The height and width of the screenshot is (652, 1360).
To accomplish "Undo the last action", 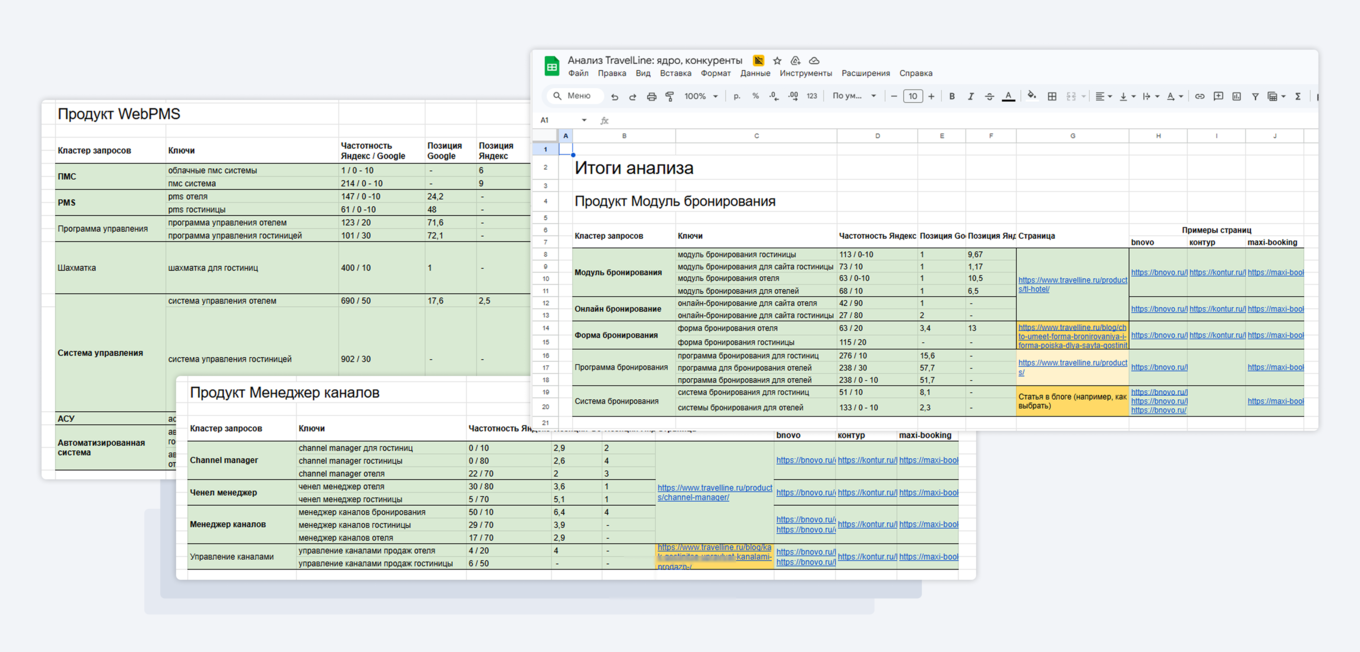I will point(614,97).
